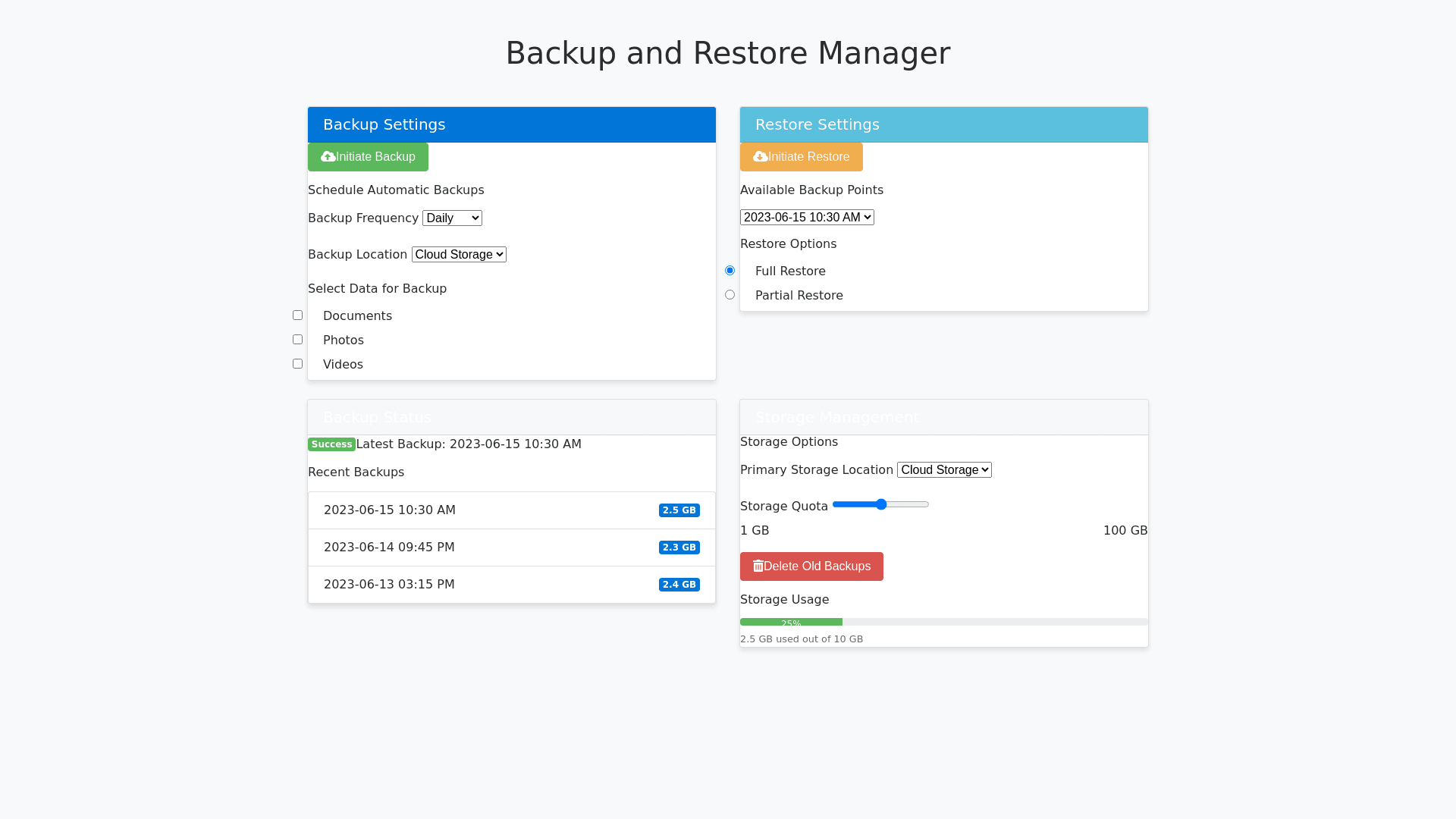
Task: Select the Partial Restore radio button
Action: [730, 295]
